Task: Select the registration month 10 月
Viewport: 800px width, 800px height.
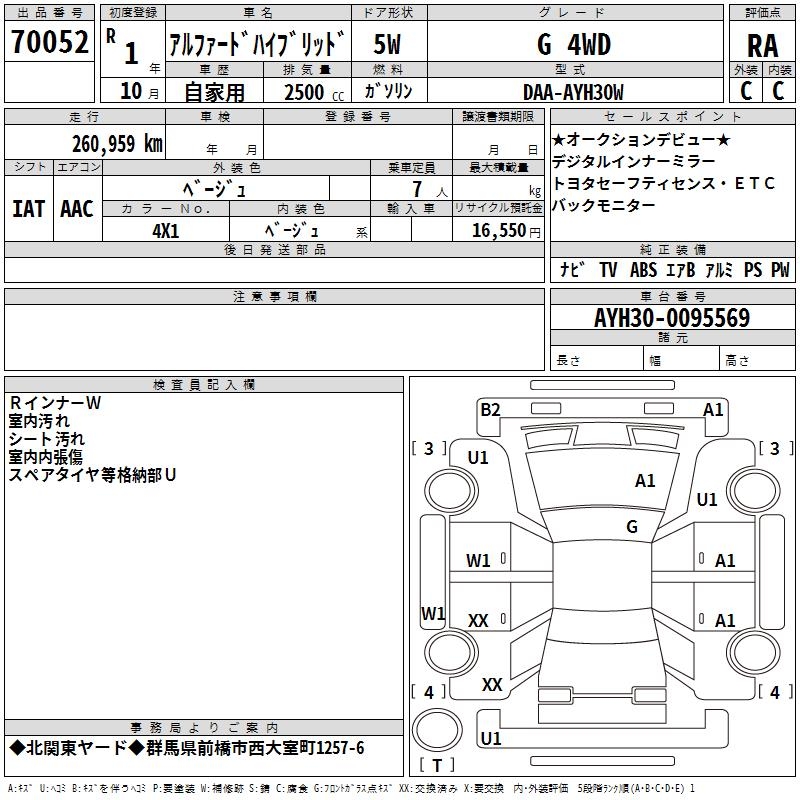Action: [x=139, y=91]
